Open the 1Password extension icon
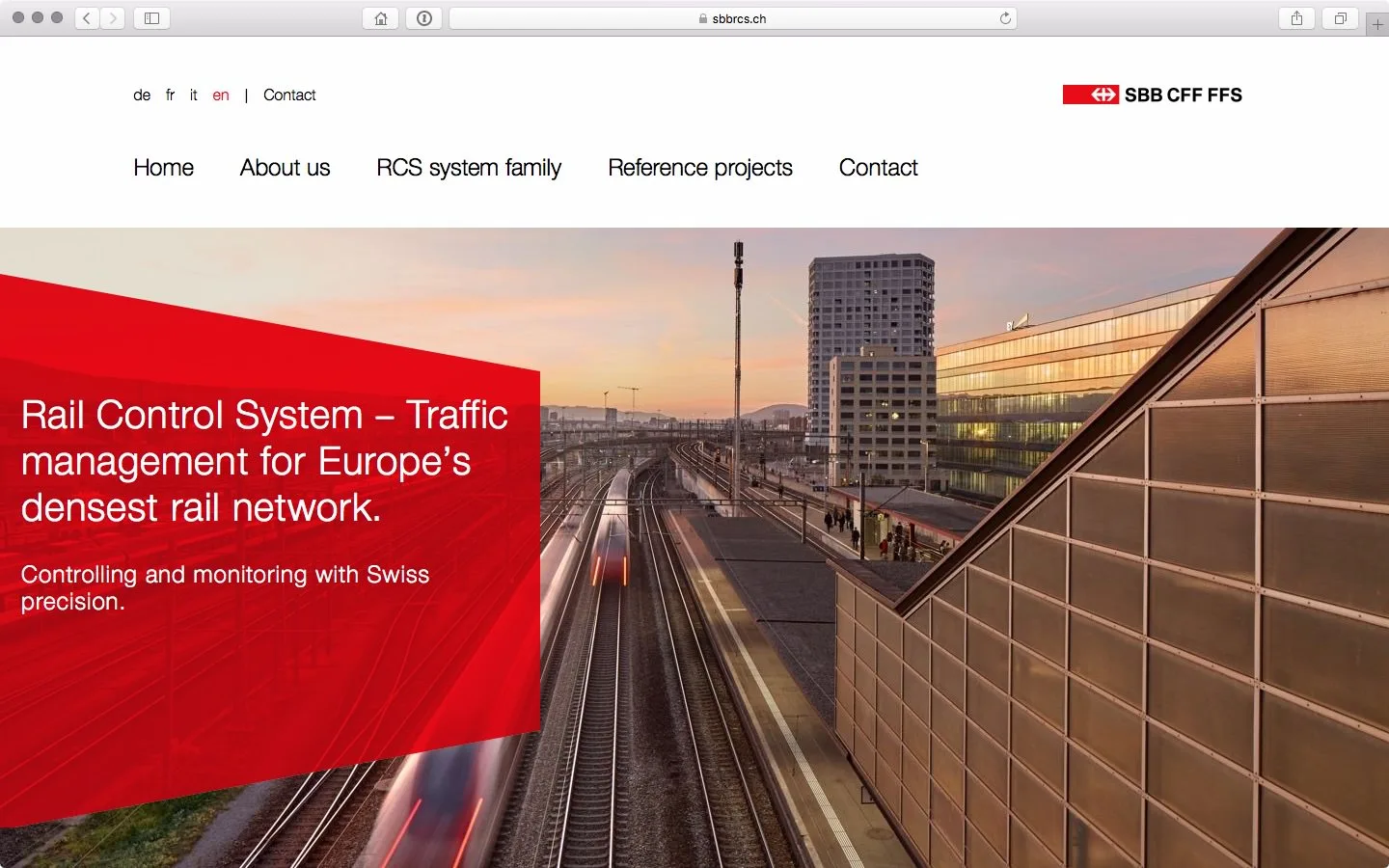 [x=424, y=18]
